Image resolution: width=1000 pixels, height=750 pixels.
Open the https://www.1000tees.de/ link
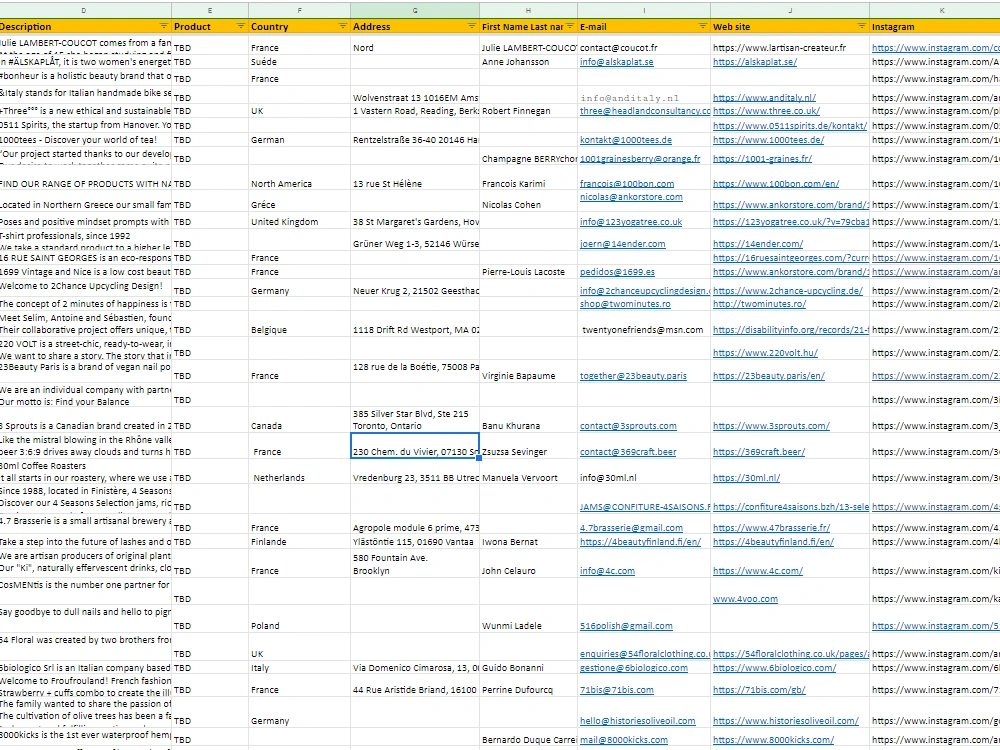[768, 140]
